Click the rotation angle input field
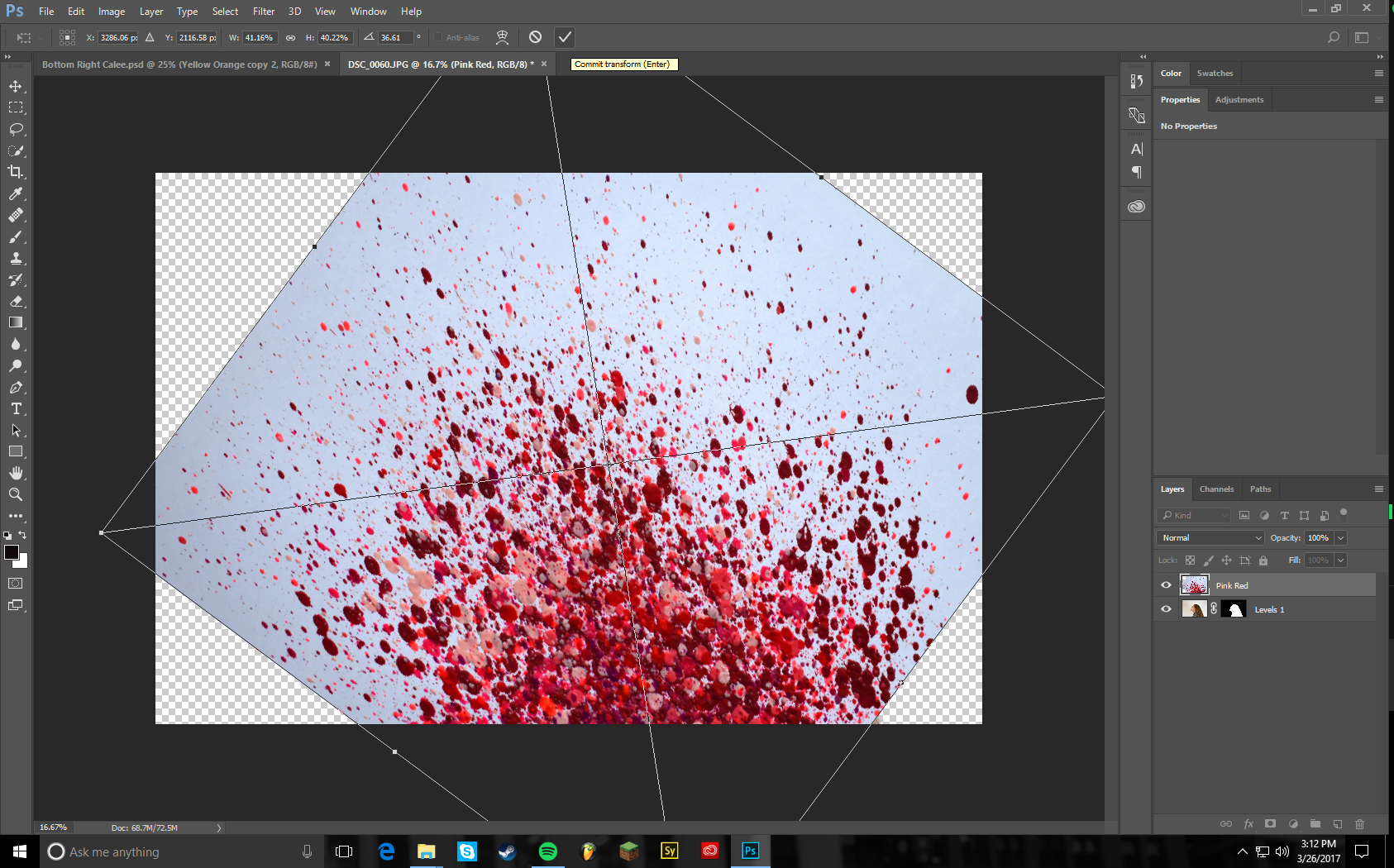 point(396,37)
